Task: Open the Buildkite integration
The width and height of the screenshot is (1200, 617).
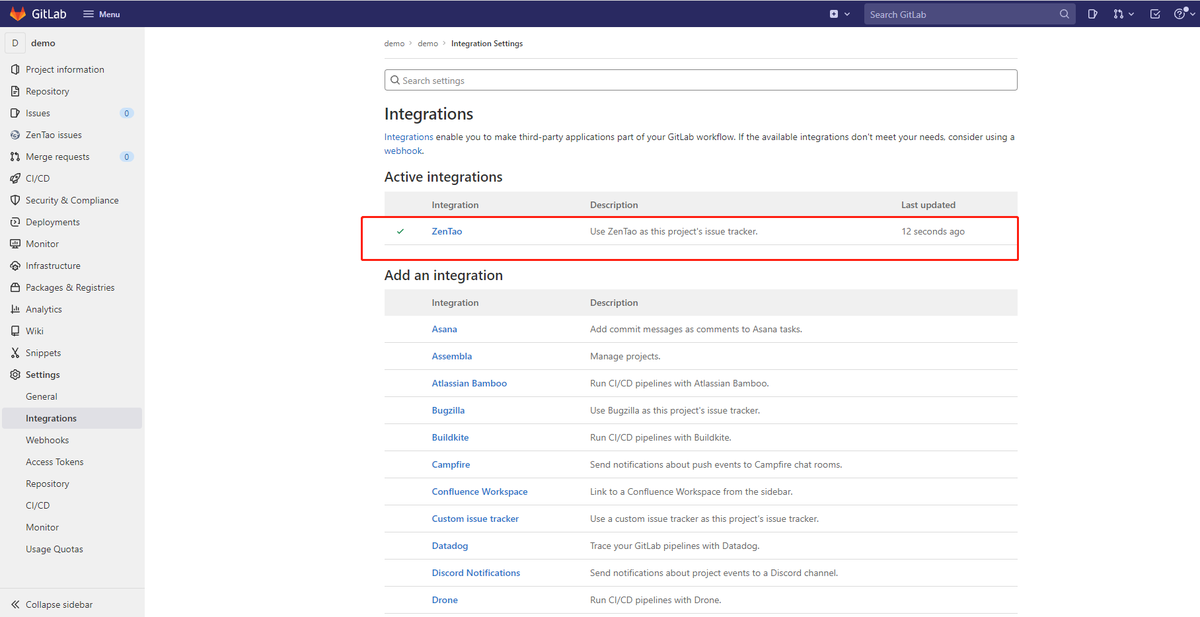Action: coord(450,437)
